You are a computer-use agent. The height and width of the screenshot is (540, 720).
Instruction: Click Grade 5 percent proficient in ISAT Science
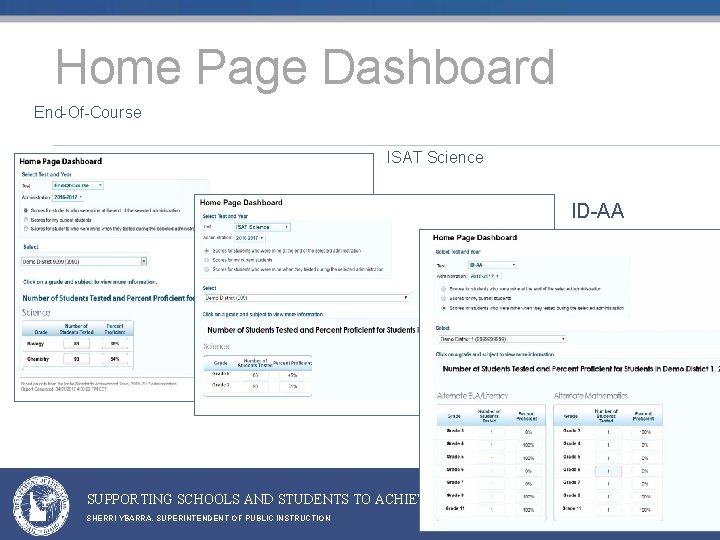tap(292, 375)
